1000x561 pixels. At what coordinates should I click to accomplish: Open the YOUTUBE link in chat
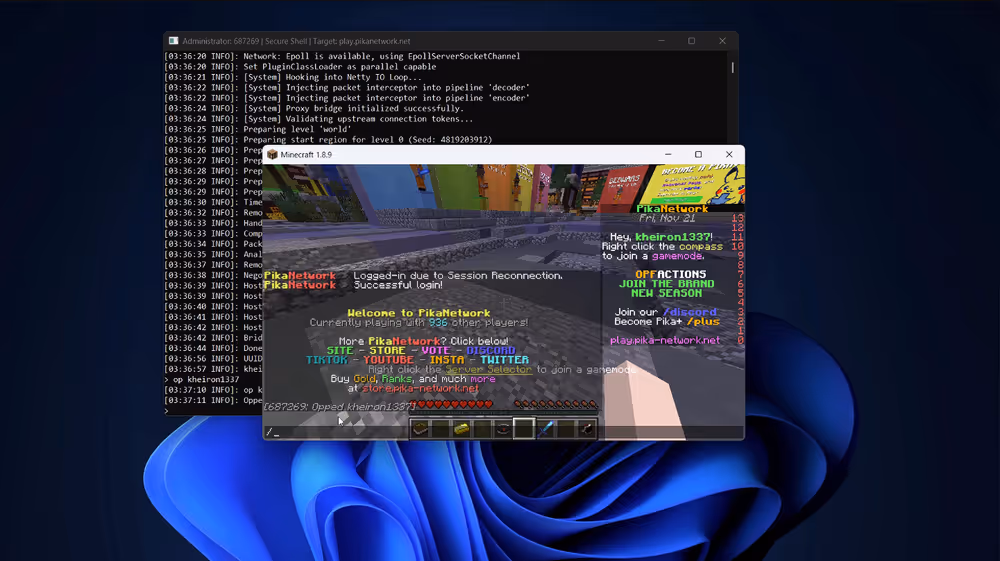point(389,360)
